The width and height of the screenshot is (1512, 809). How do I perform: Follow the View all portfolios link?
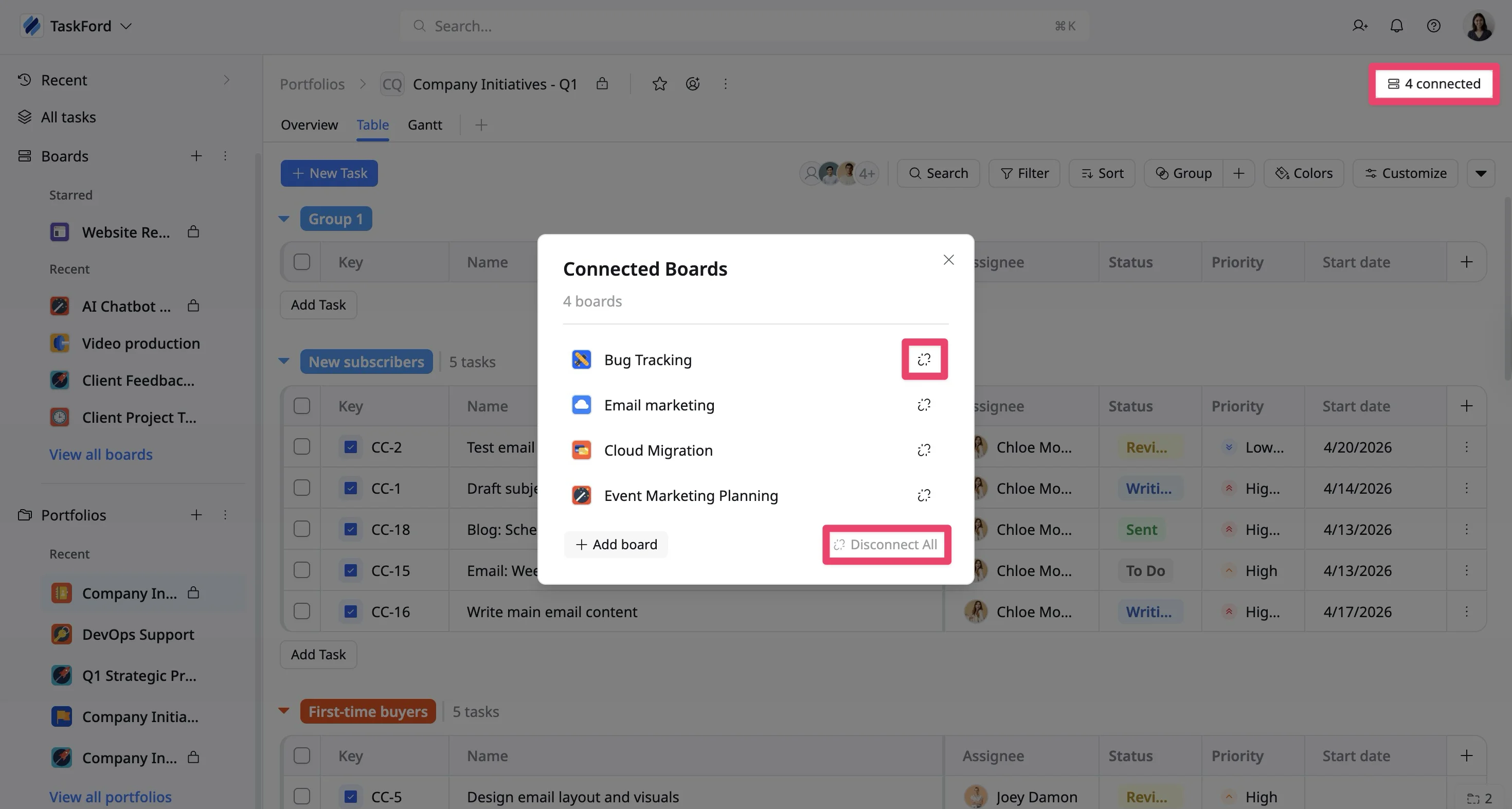tap(111, 797)
